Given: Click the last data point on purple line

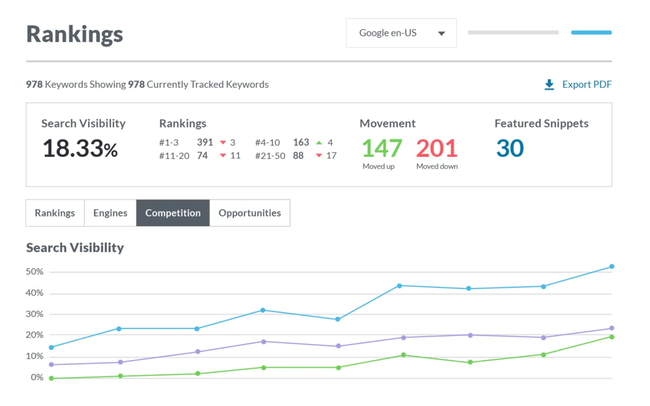Looking at the screenshot, I should (x=612, y=328).
